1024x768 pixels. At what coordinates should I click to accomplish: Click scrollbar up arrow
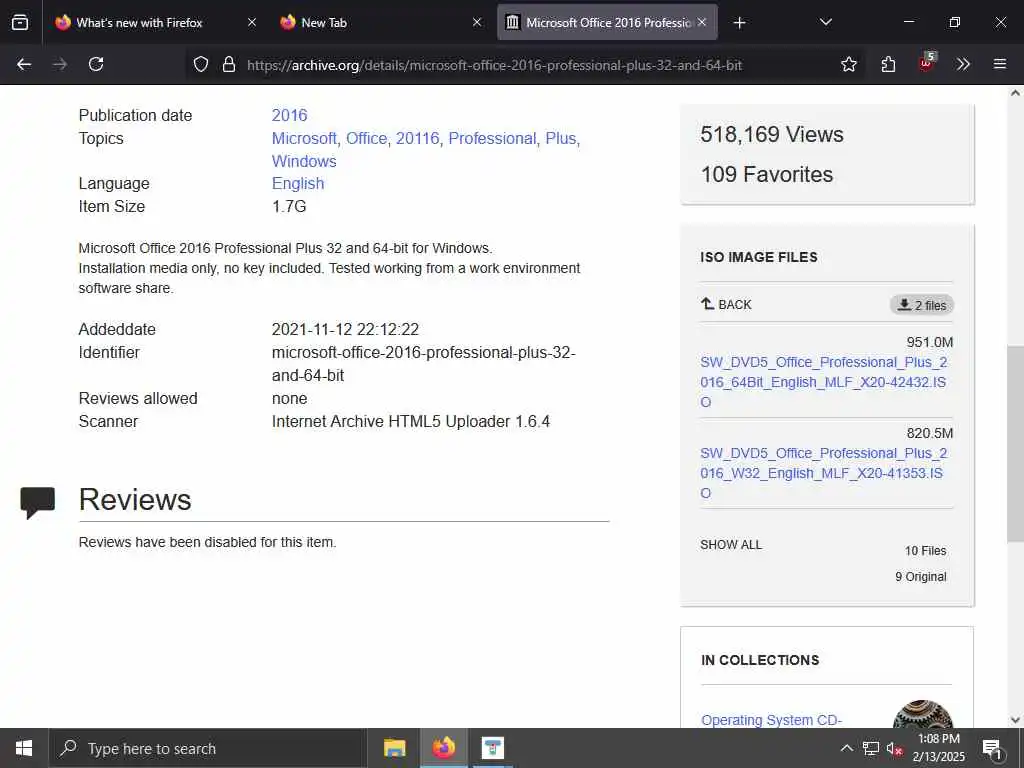[1015, 93]
